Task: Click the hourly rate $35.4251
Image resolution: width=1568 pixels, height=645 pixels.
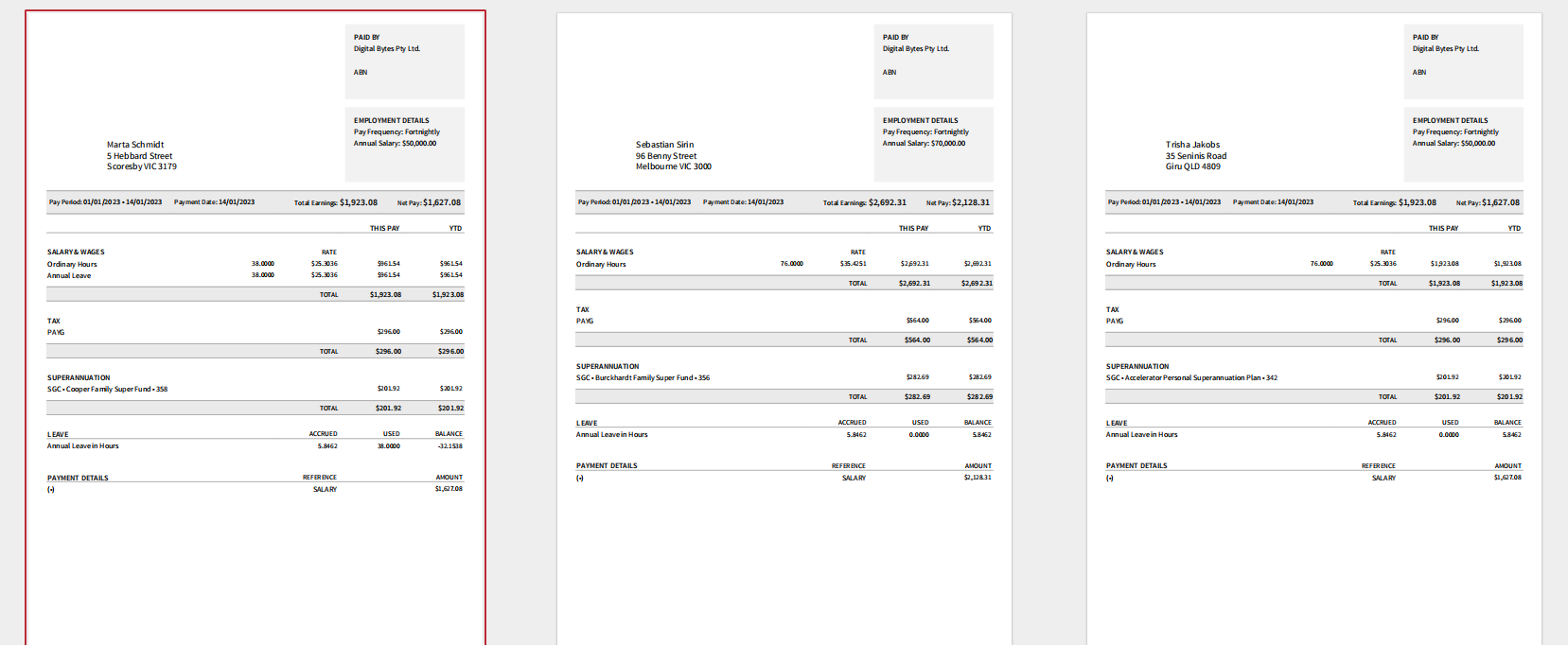Action: tap(853, 264)
